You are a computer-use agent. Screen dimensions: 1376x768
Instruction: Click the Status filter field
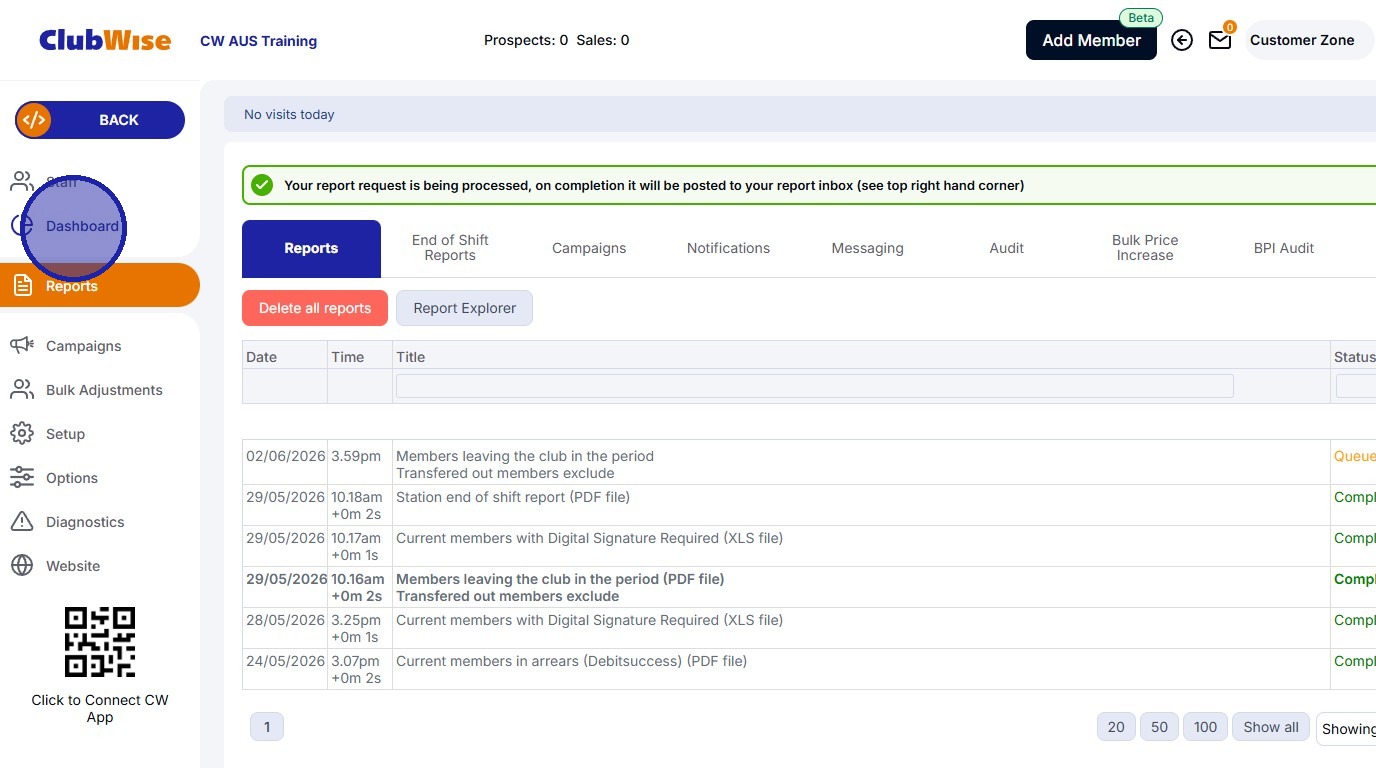coord(1356,386)
